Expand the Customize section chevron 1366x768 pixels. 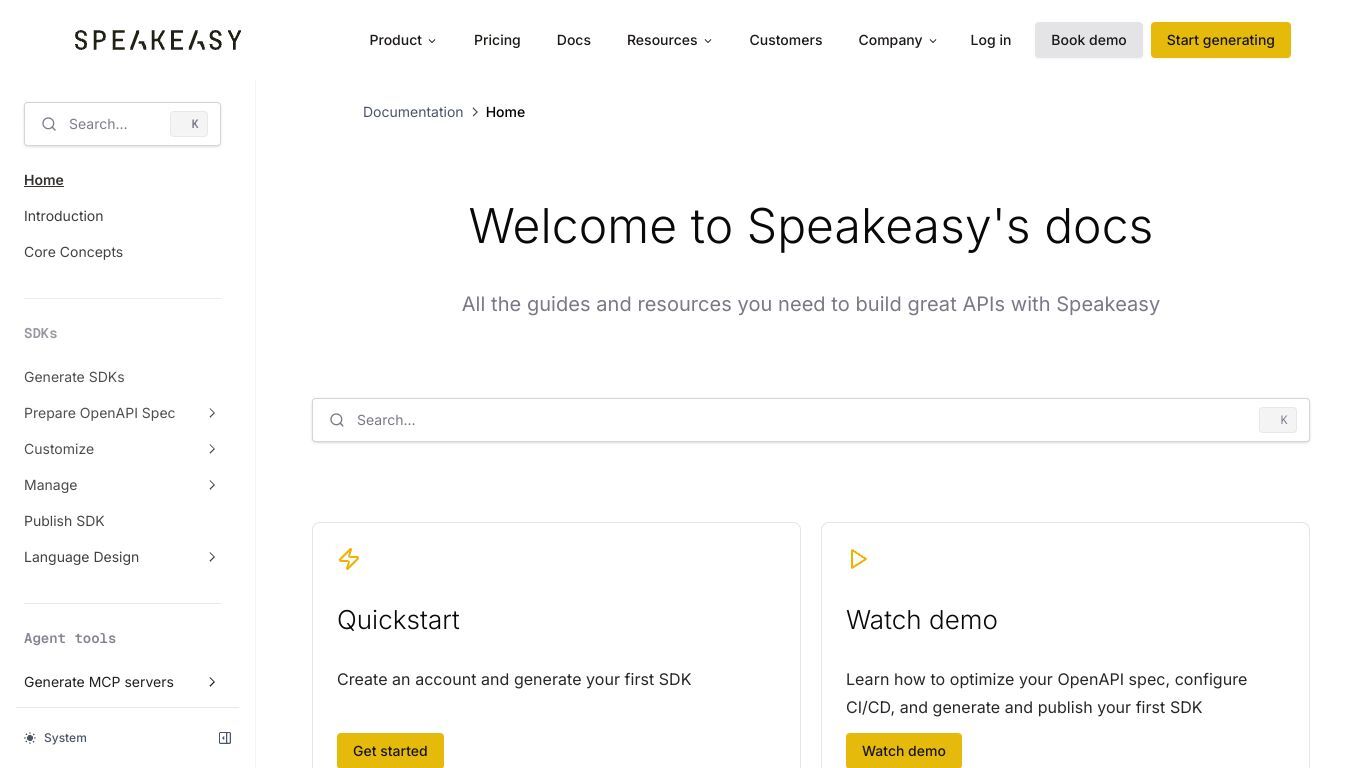point(212,449)
